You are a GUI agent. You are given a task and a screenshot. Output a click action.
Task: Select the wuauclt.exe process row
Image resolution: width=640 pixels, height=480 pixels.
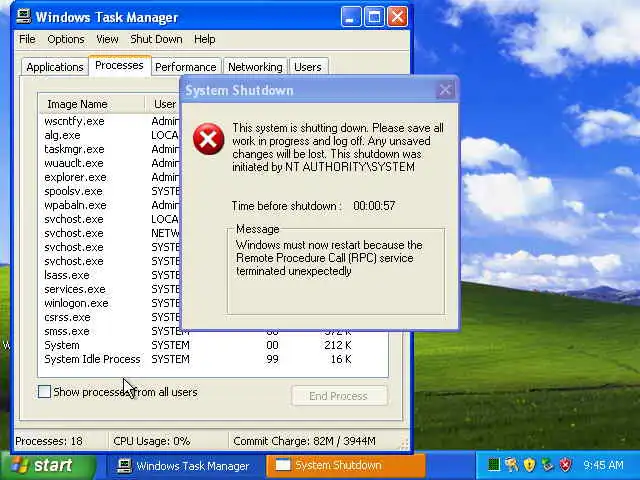(111, 163)
